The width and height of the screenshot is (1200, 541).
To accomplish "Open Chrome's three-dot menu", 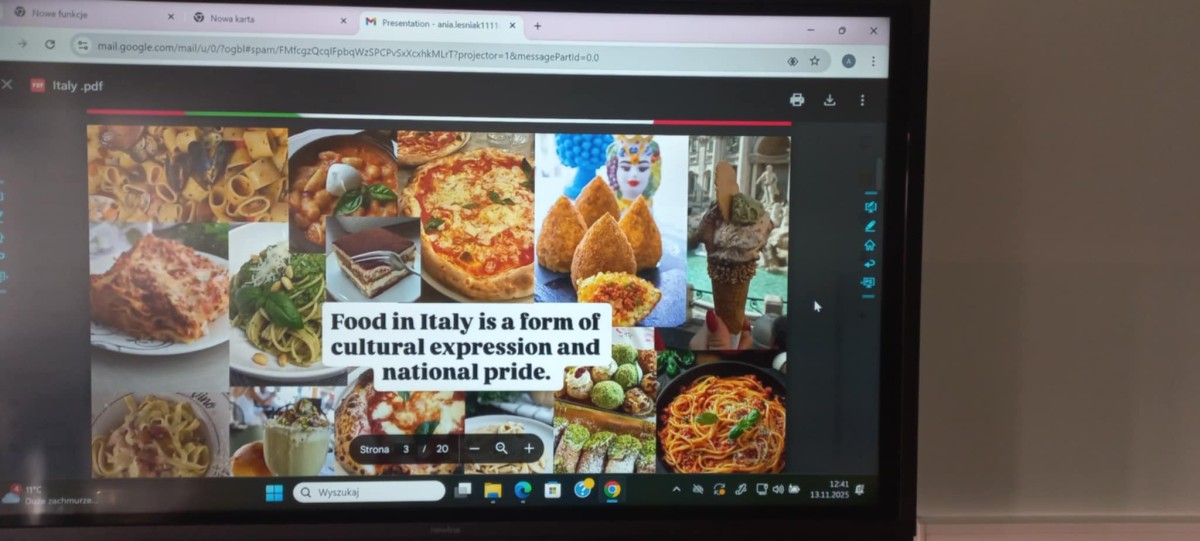I will [x=873, y=62].
